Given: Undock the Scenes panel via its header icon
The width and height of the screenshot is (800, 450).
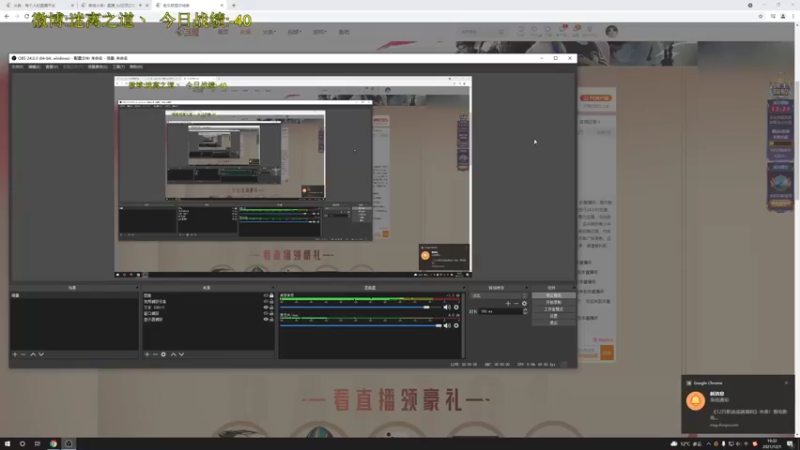Looking at the screenshot, I should coord(136,288).
